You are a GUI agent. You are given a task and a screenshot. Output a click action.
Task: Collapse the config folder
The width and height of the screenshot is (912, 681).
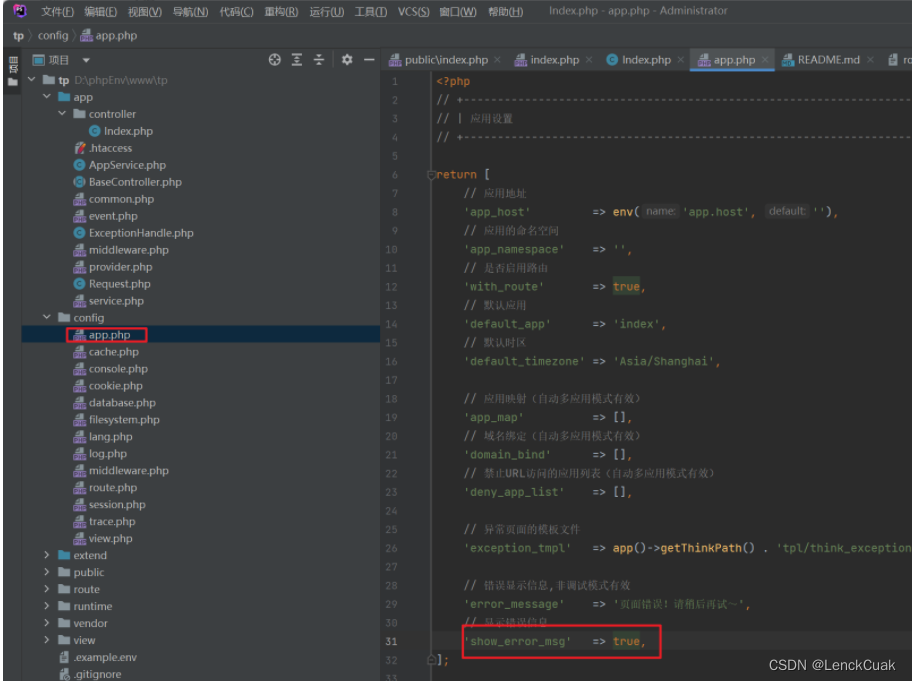(x=47, y=317)
